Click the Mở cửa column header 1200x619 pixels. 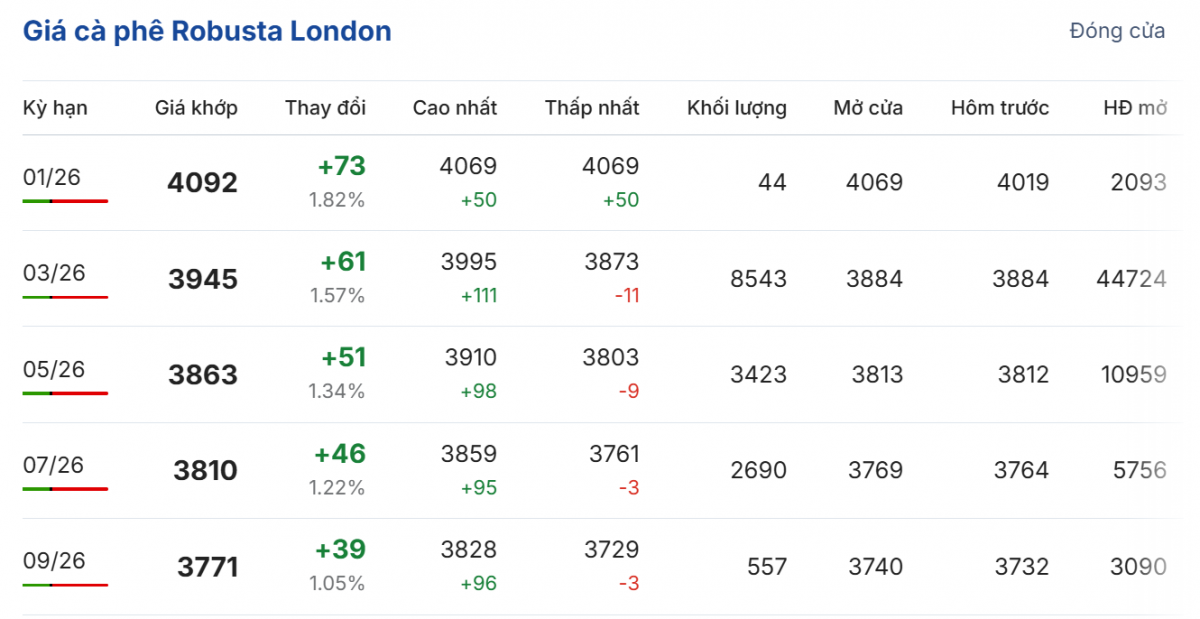(x=868, y=108)
